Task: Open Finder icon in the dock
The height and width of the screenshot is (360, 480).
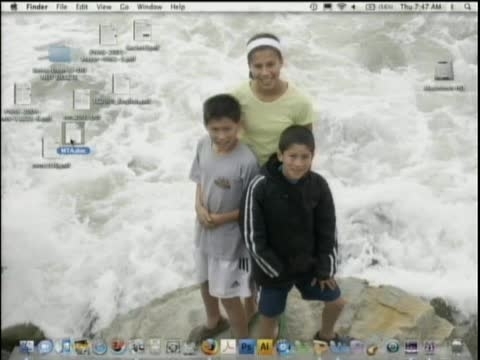Action: tap(27, 347)
